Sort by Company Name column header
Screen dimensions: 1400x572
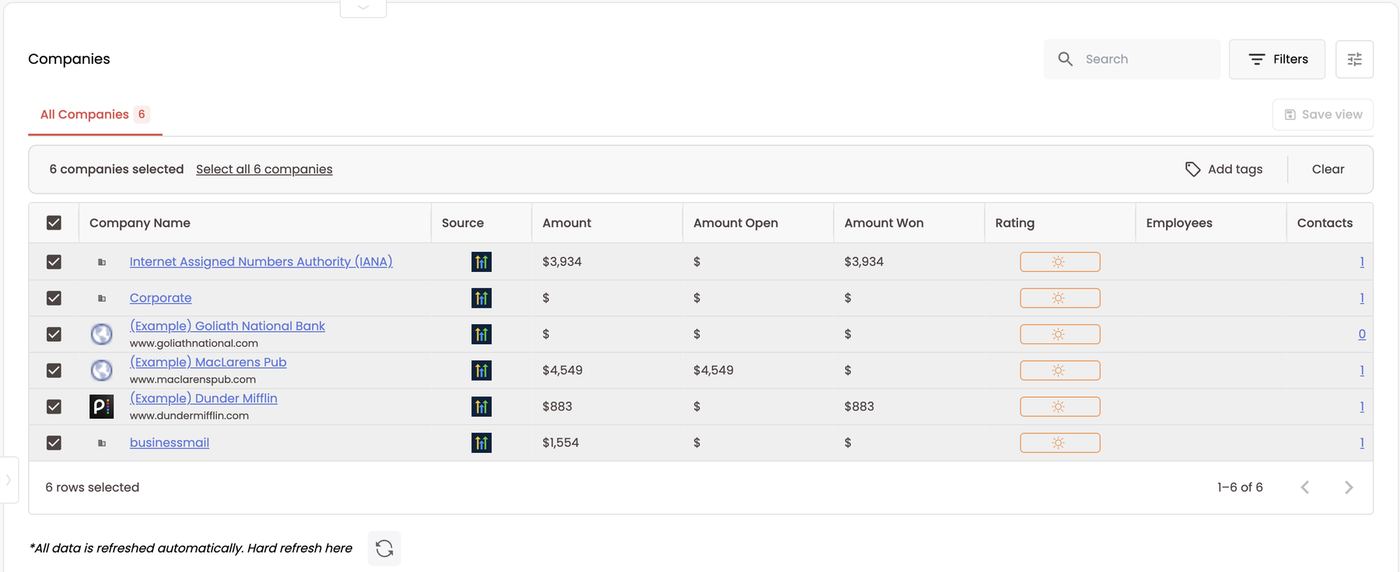pos(140,223)
